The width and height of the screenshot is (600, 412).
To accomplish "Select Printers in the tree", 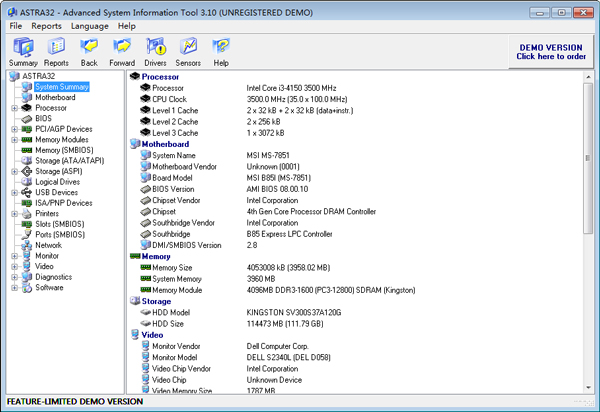I will click(47, 213).
